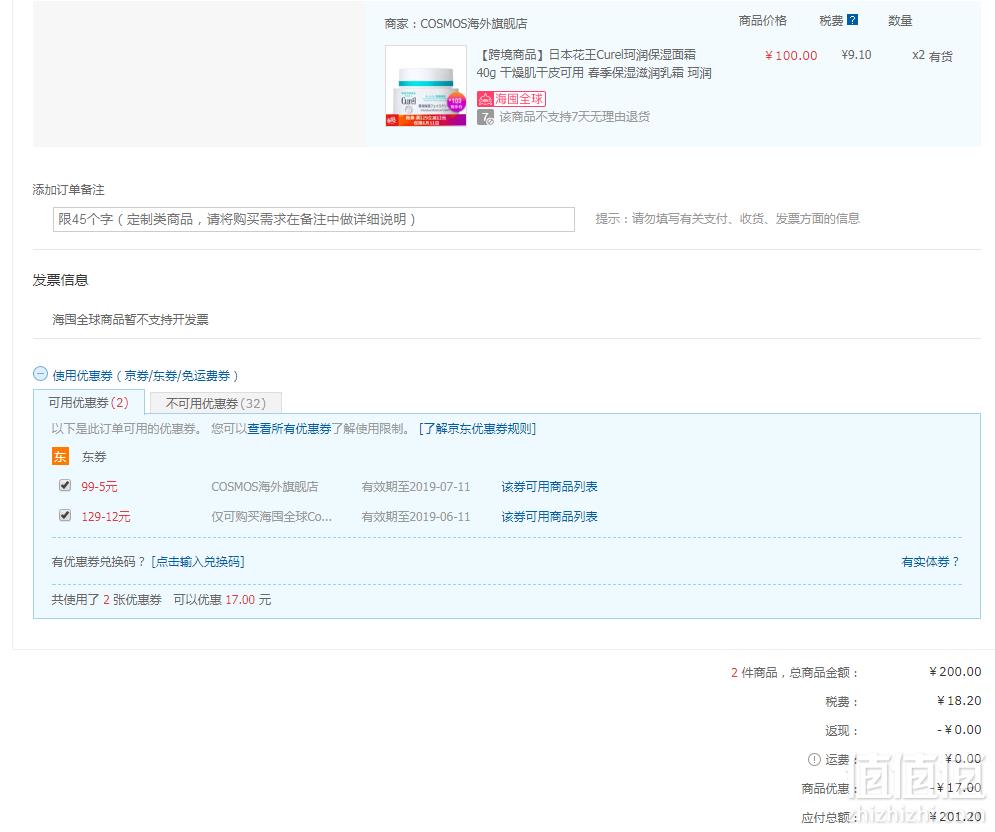The height and width of the screenshot is (832, 995).
Task: Click 点击输入兑换码 to enter a code
Action: pos(198,562)
